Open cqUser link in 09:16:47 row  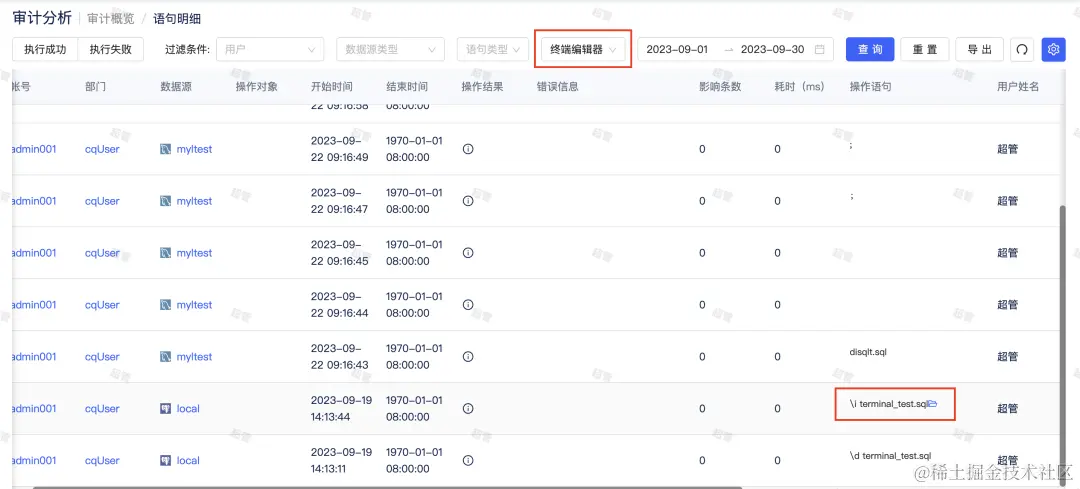102,201
